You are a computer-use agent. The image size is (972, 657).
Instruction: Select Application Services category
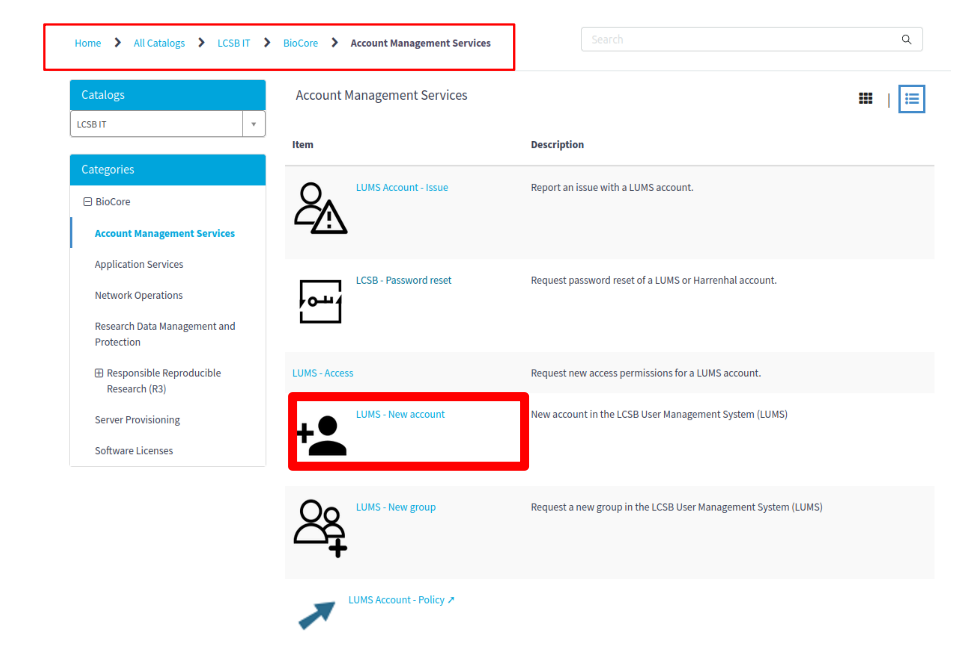tap(139, 265)
